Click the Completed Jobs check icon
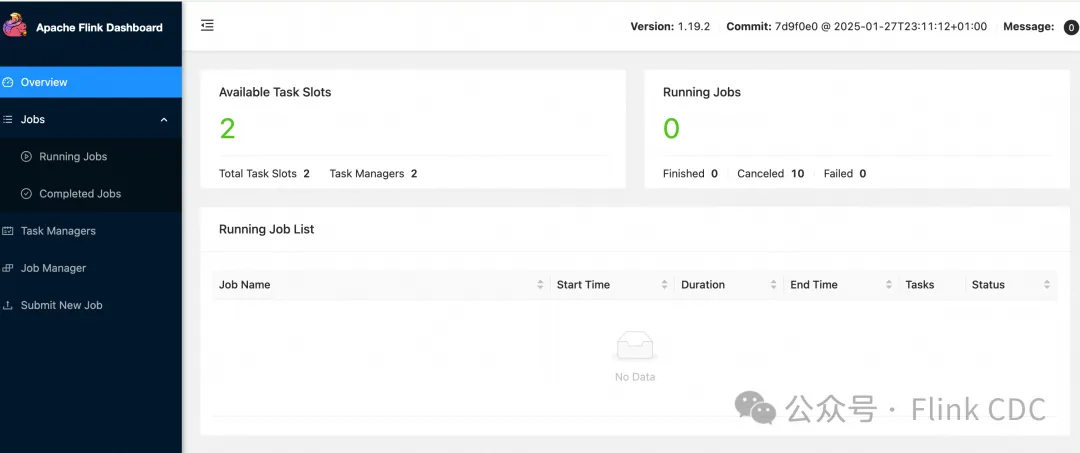The height and width of the screenshot is (453, 1080). [x=26, y=194]
